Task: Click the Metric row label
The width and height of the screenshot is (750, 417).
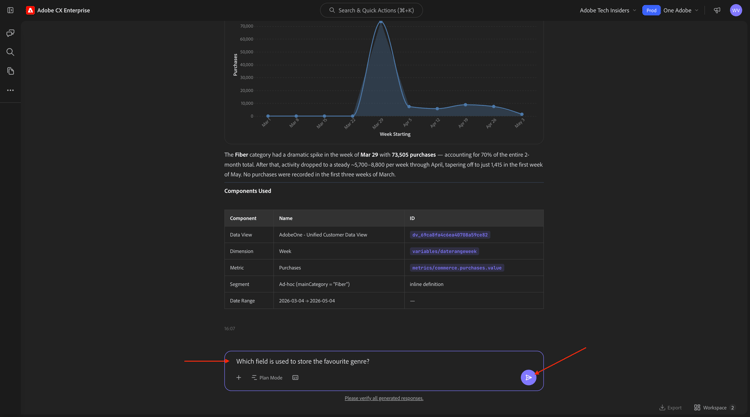Action: point(237,268)
